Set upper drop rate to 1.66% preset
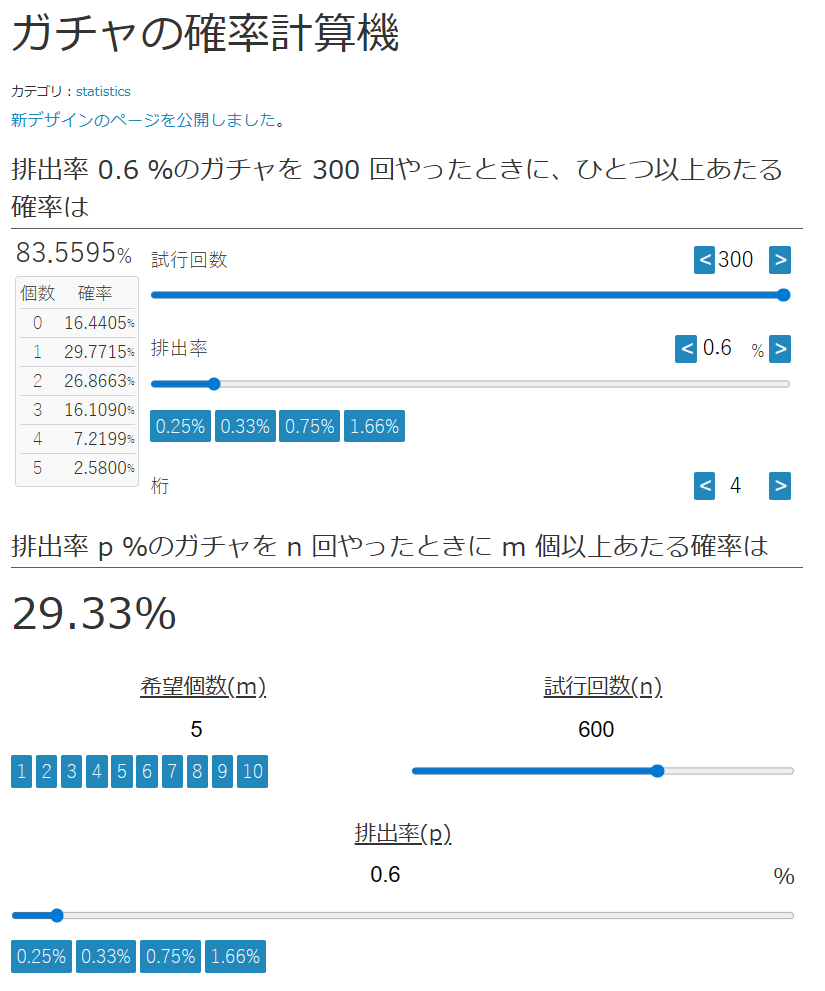 pos(374,427)
